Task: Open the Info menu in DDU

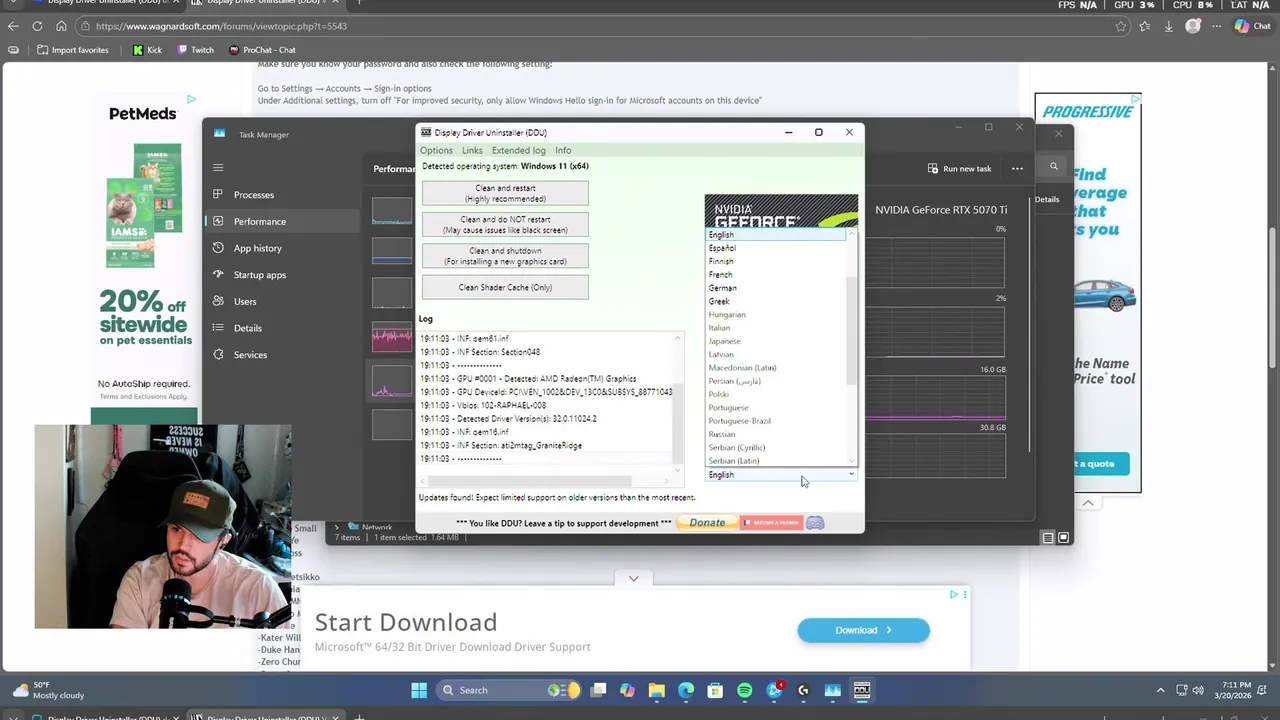Action: point(563,150)
